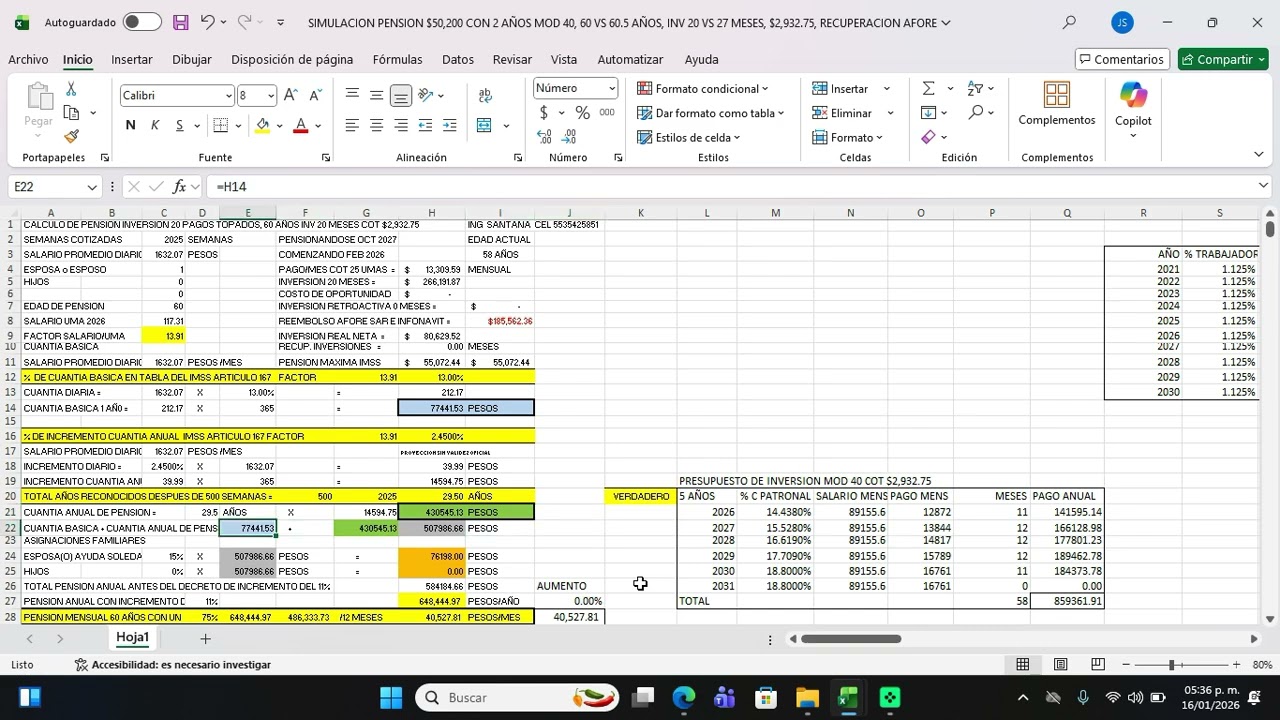Click the Increase font size icon

point(291,95)
